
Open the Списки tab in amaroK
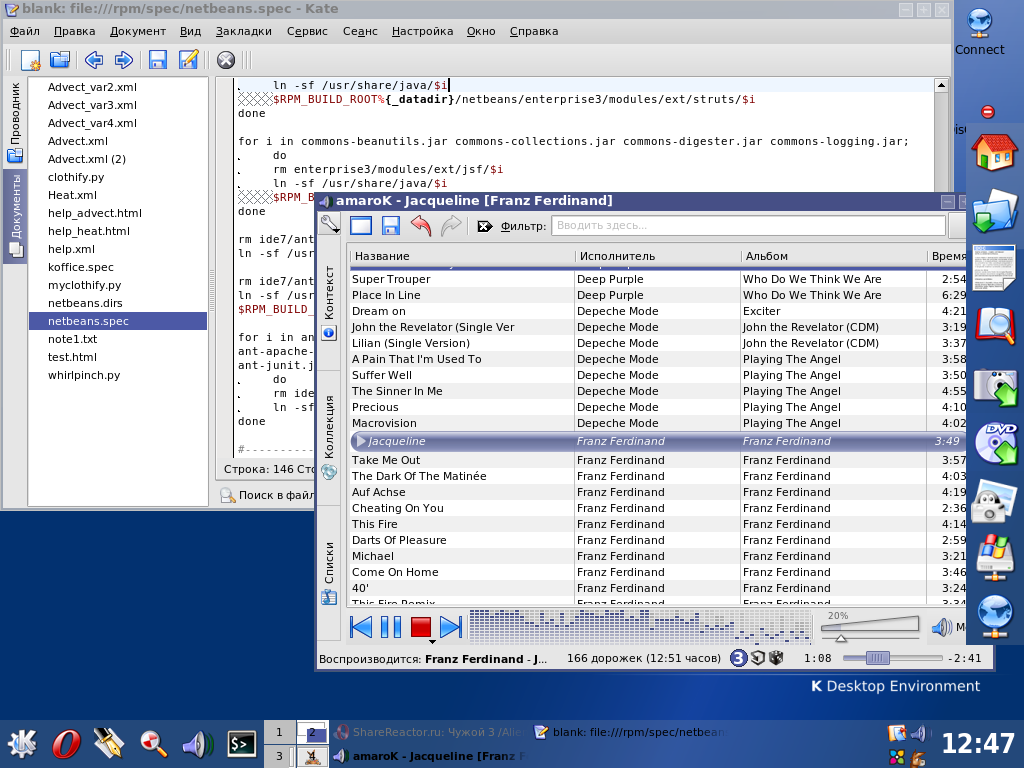point(329,572)
